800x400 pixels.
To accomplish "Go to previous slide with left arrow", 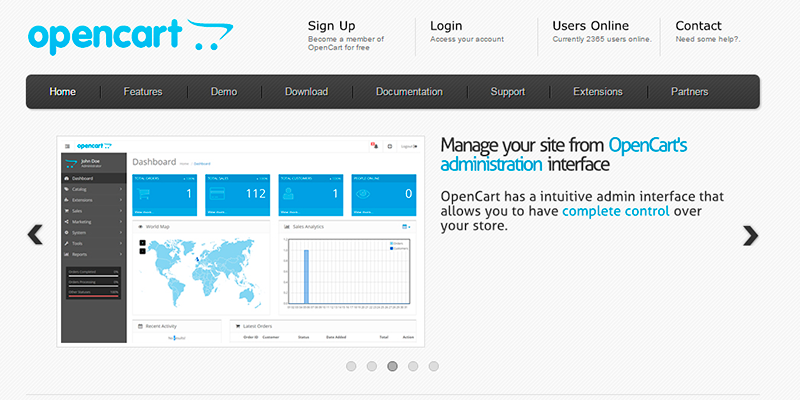I will tap(35, 235).
